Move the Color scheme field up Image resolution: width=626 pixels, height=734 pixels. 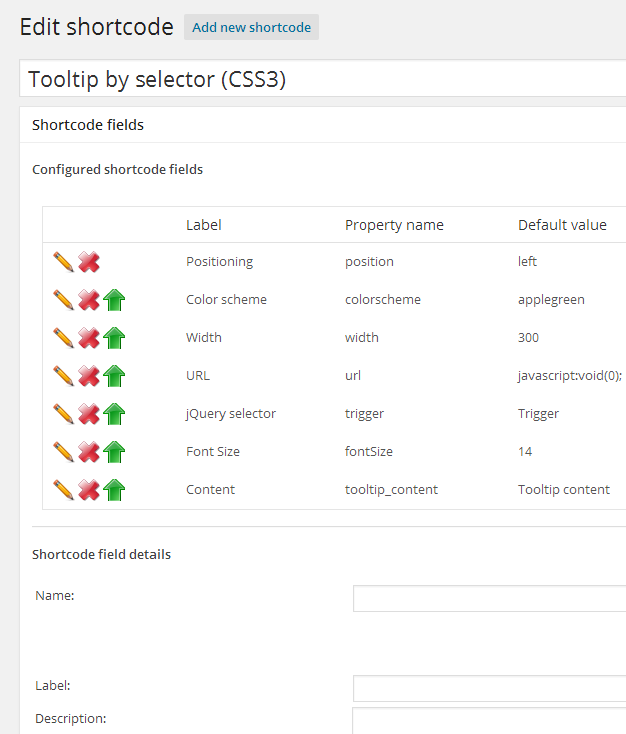[x=114, y=300]
